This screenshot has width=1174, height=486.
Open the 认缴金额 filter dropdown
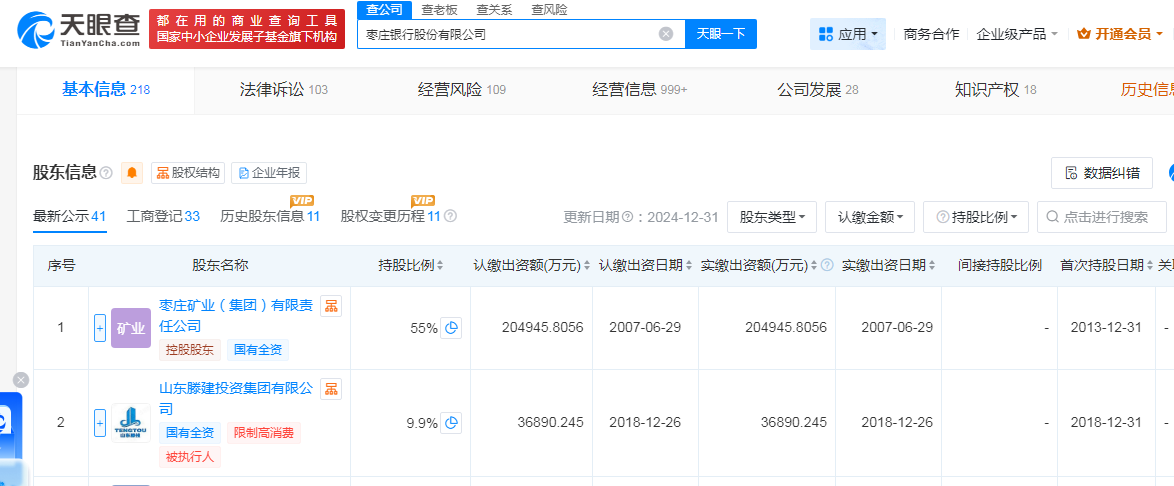click(870, 217)
